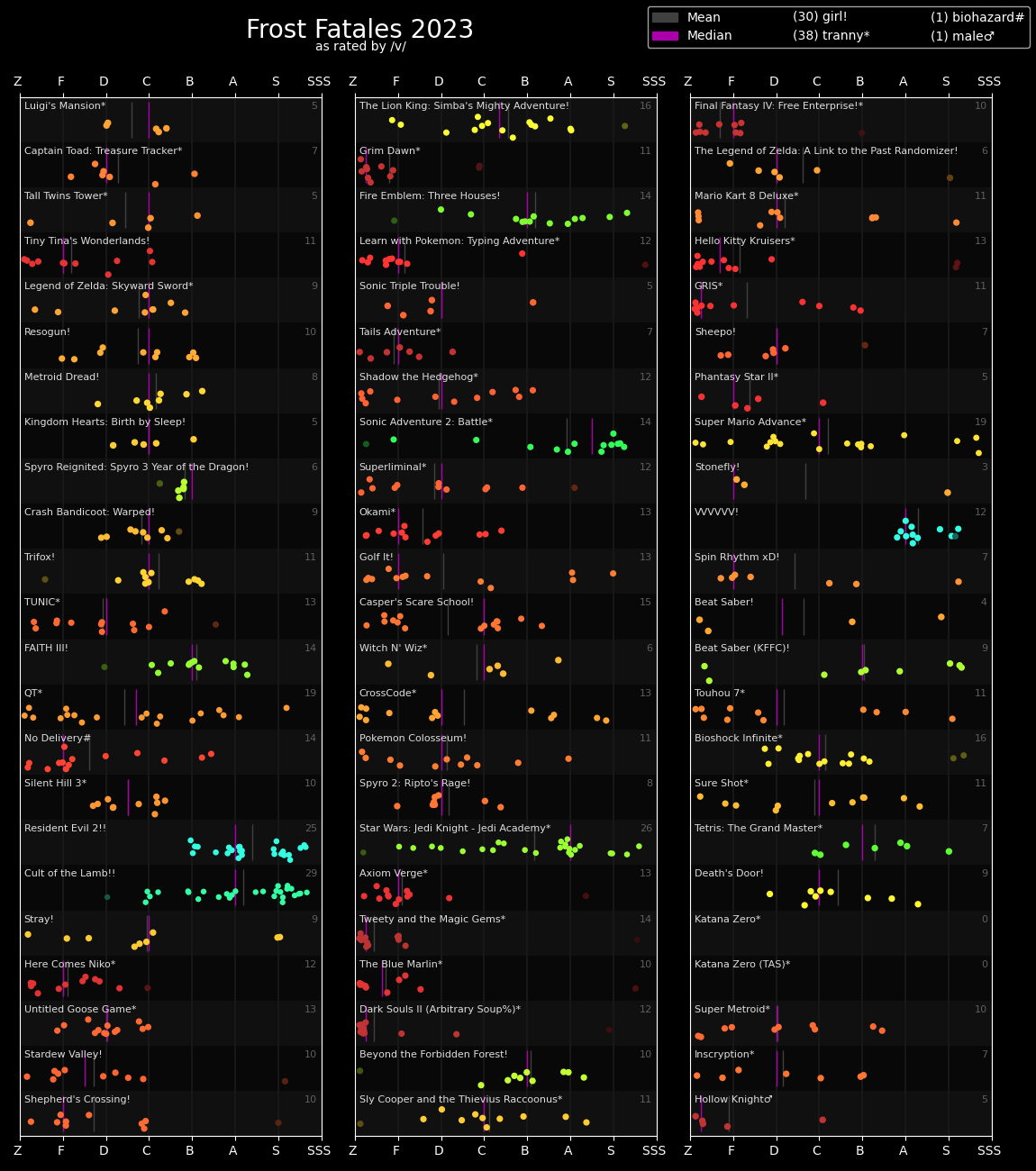
Task: Click the Untitled Goose Game* label
Action: [x=80, y=1010]
